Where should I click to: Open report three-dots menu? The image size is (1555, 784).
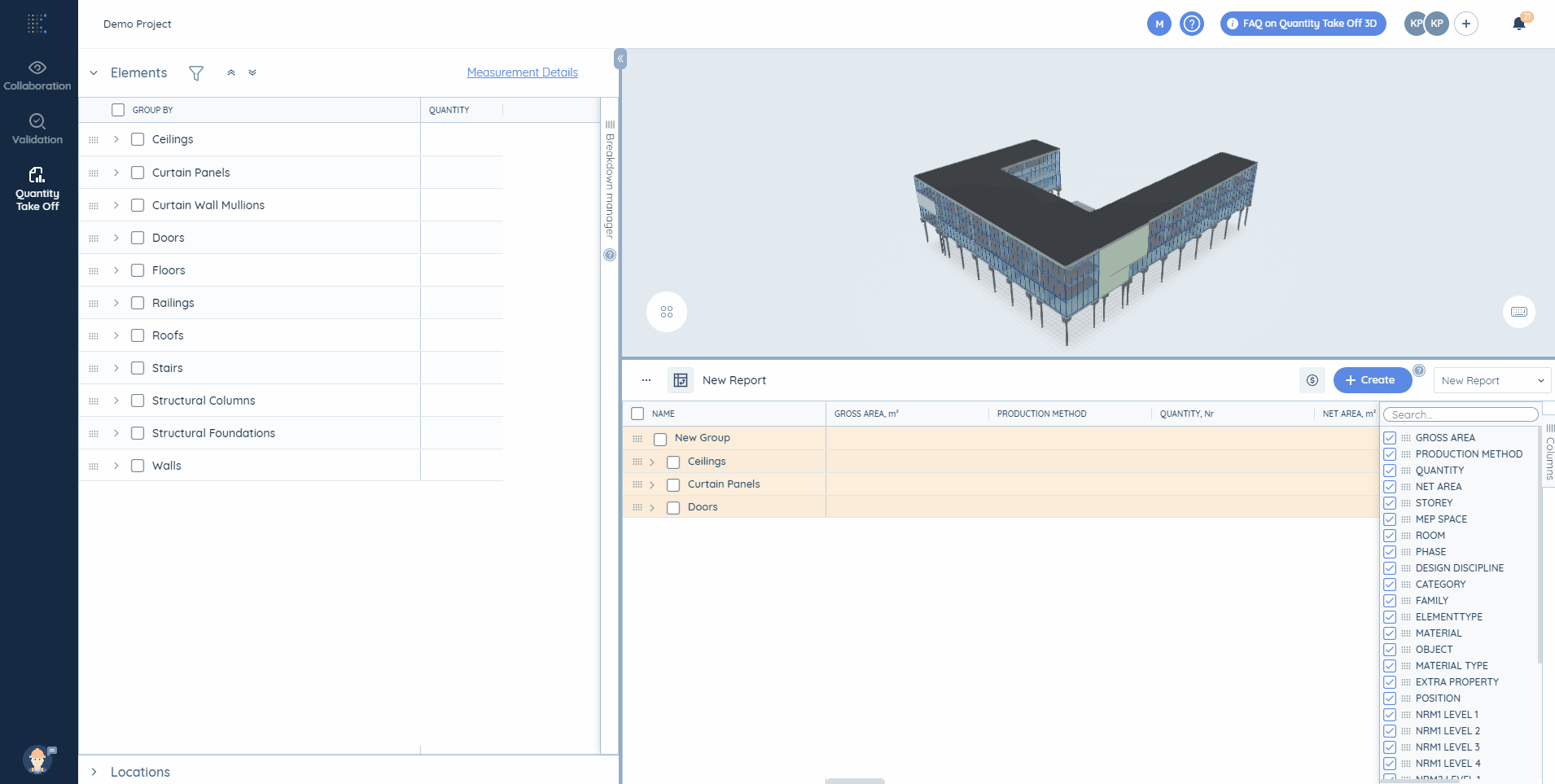(646, 380)
